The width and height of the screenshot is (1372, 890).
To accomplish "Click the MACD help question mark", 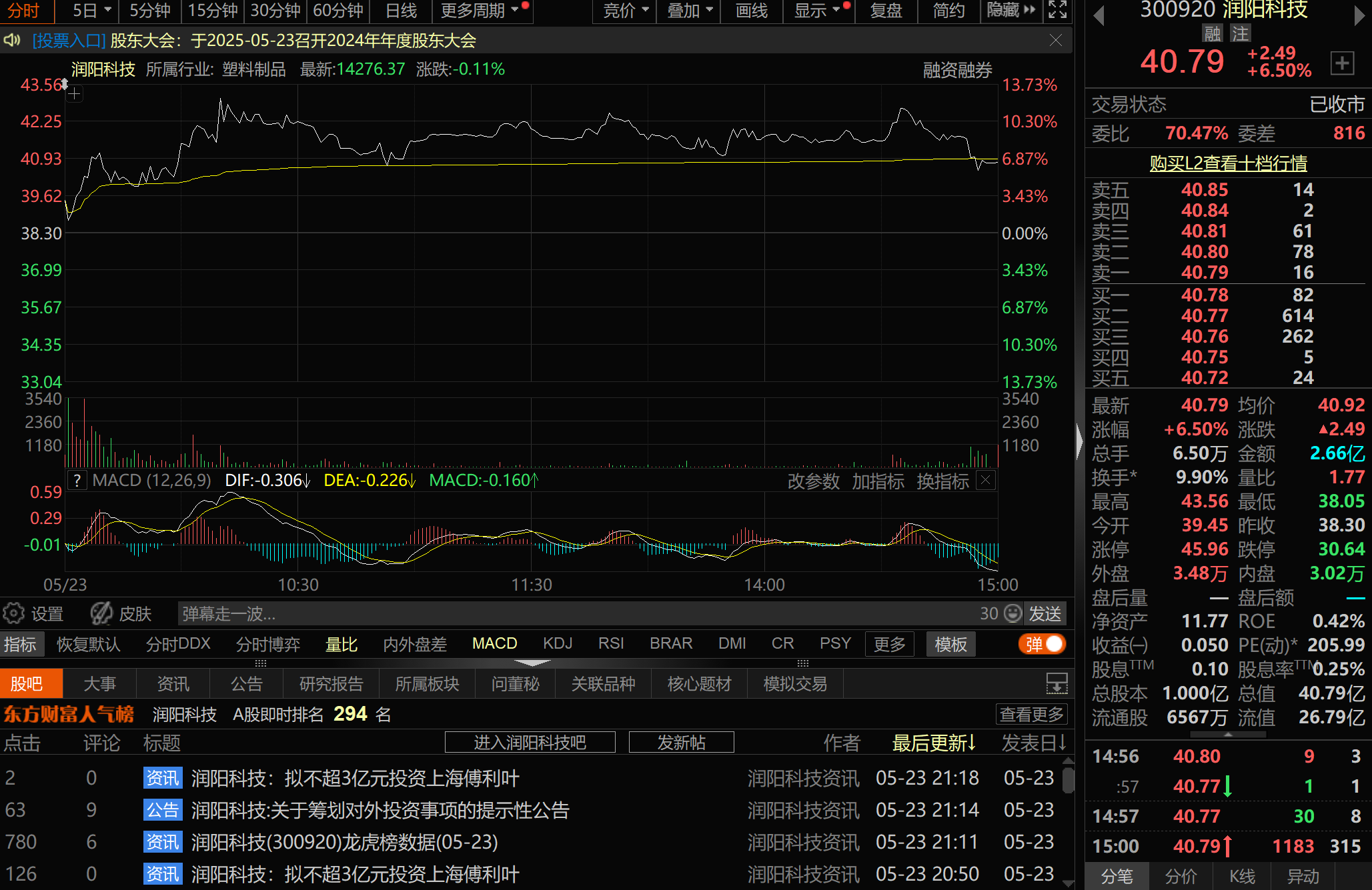I will click(x=77, y=481).
